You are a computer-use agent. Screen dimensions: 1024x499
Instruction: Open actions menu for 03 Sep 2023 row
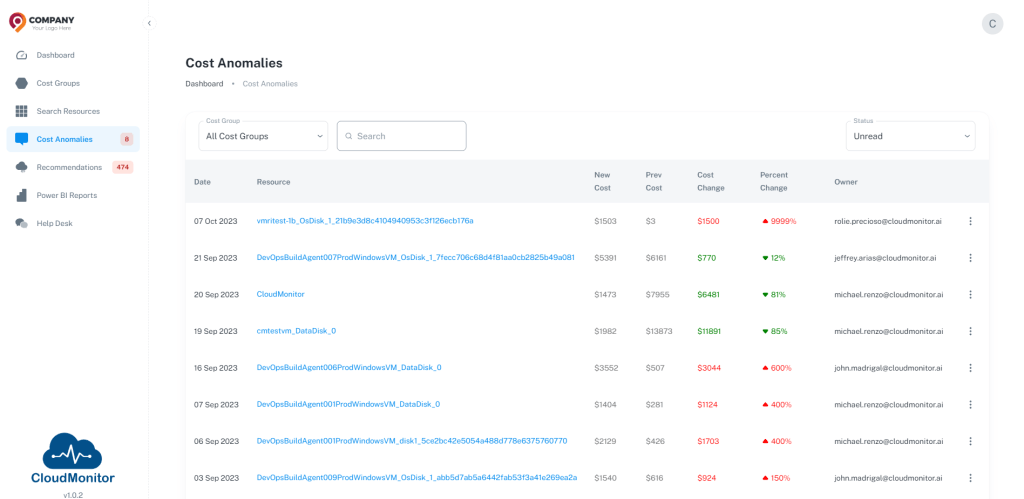tap(970, 477)
